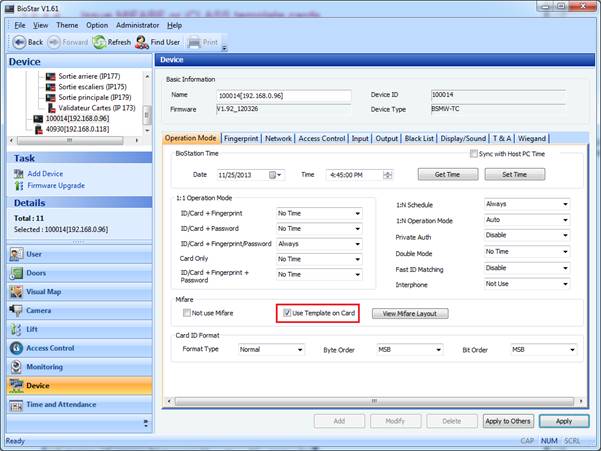Expand the 1:N Operation Mode dropdown
The width and height of the screenshot is (601, 451).
point(527,219)
